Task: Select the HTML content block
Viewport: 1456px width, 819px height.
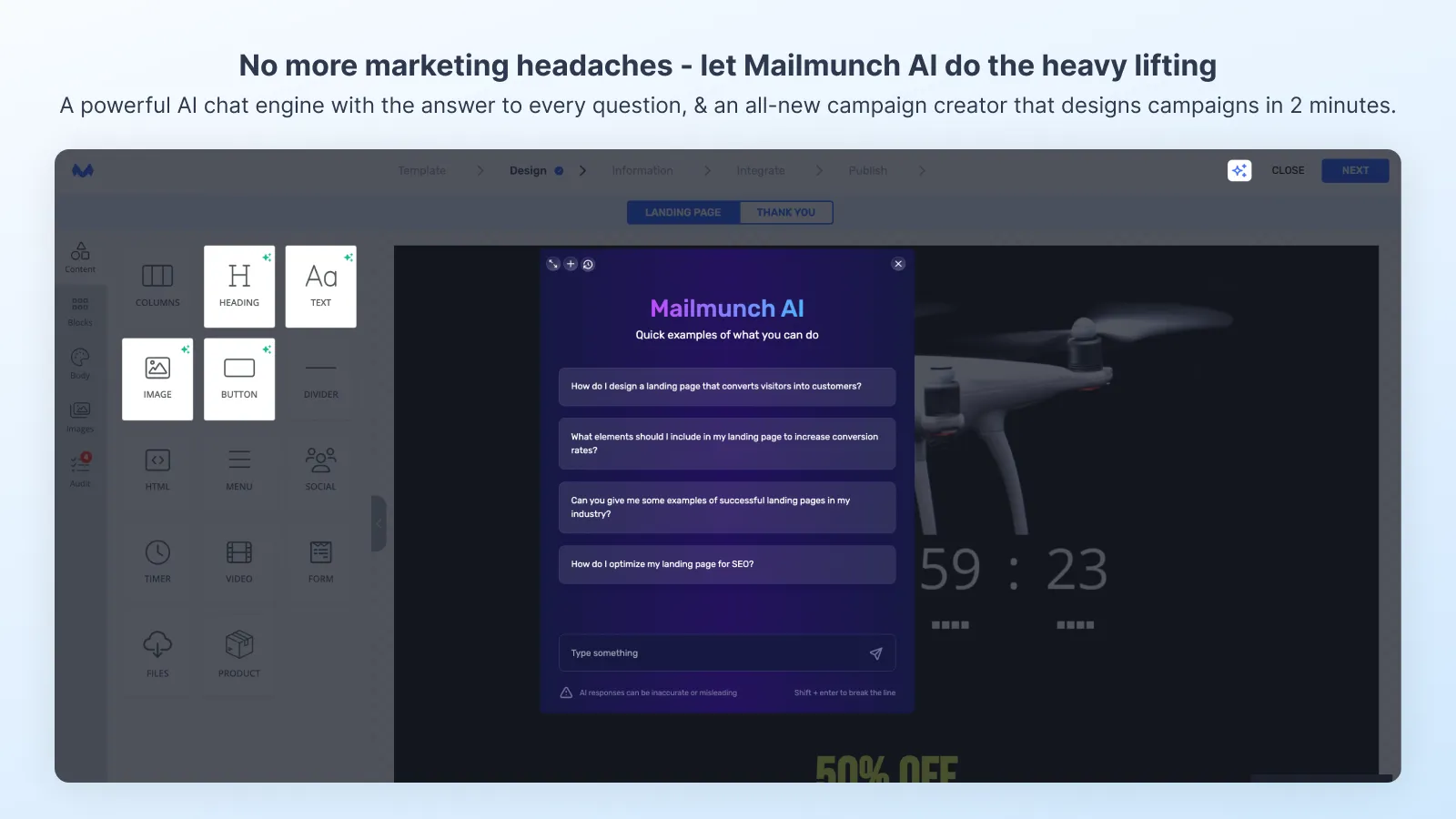Action: coord(157,471)
